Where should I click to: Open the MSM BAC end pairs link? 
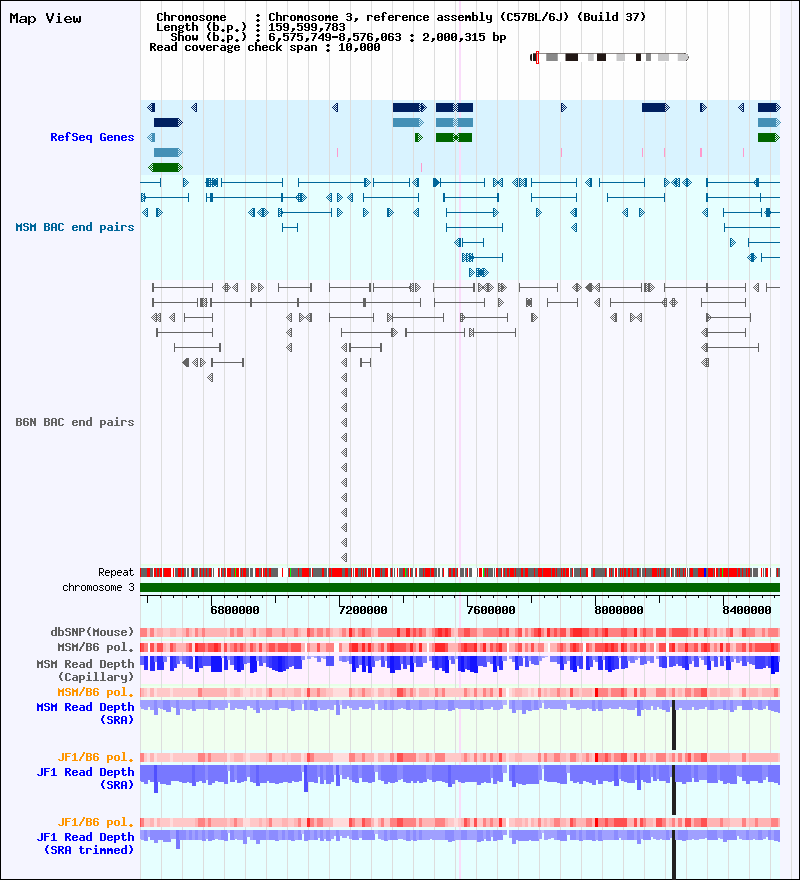[75, 227]
